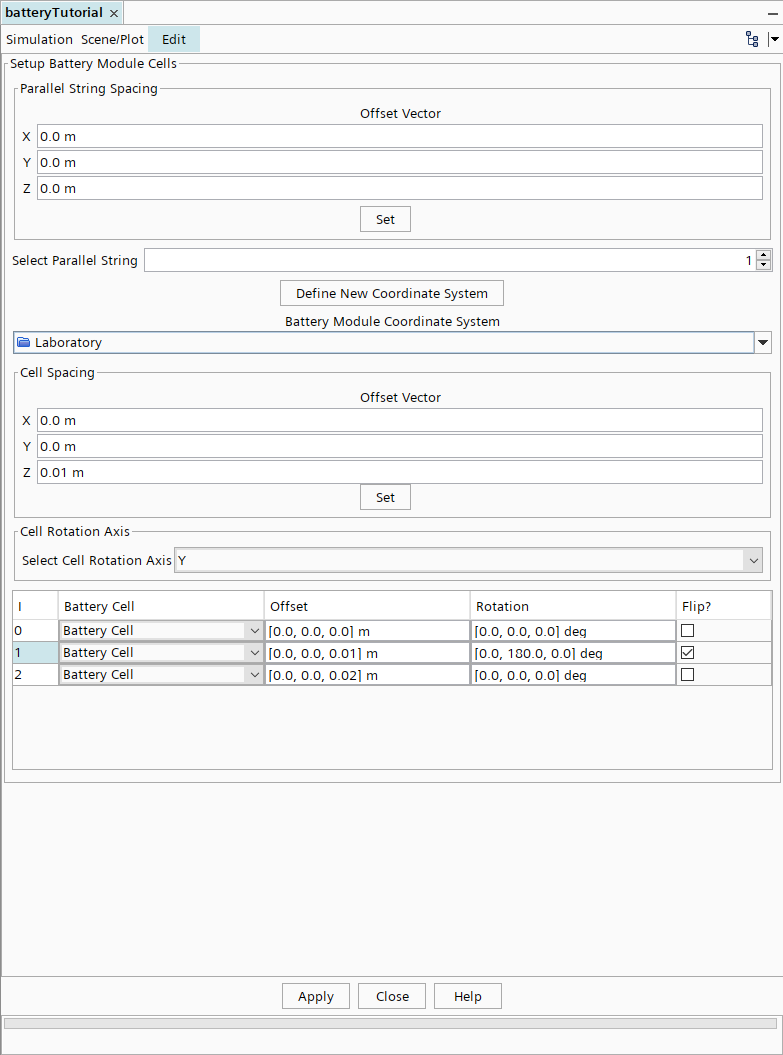The width and height of the screenshot is (783, 1055).
Task: Open the Scene/Plot menu
Action: click(x=112, y=39)
